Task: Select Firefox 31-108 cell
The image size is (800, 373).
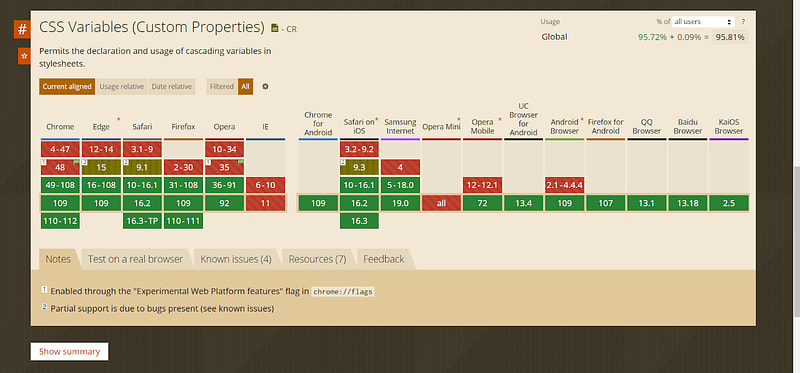Action: 183,185
